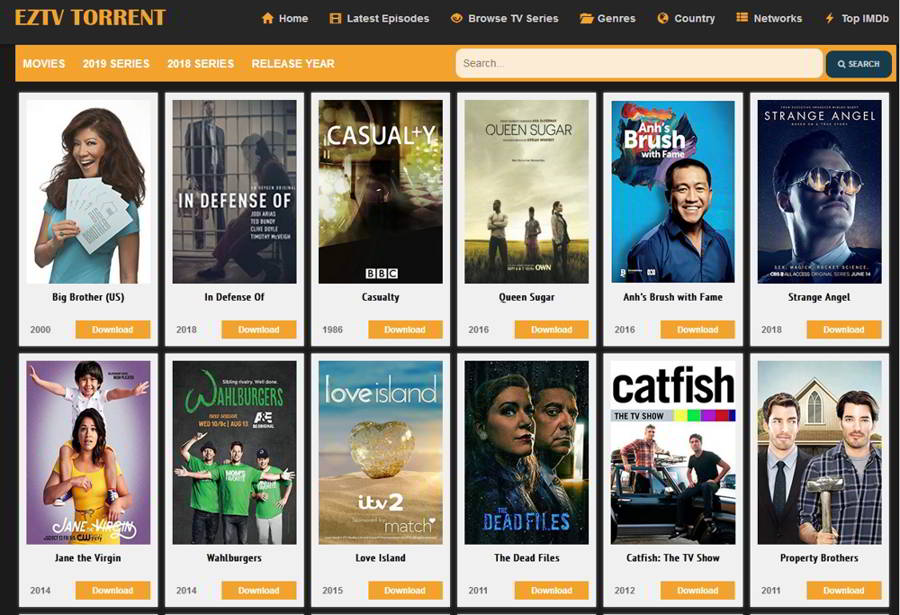900x615 pixels.
Task: Click the EZTV TORRENT logo
Action: click(90, 18)
